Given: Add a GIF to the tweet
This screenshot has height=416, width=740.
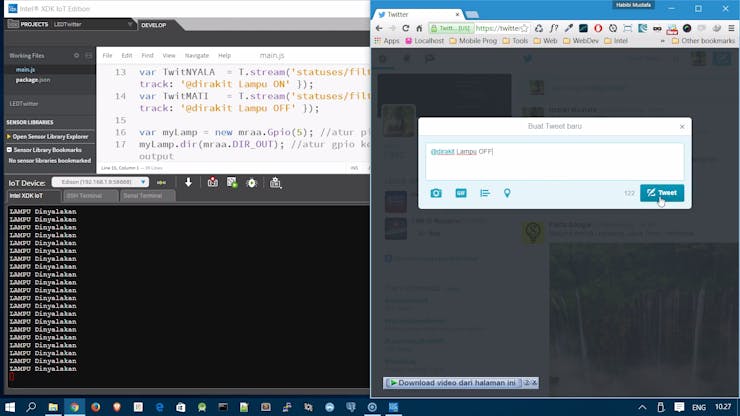Looking at the screenshot, I should [461, 193].
